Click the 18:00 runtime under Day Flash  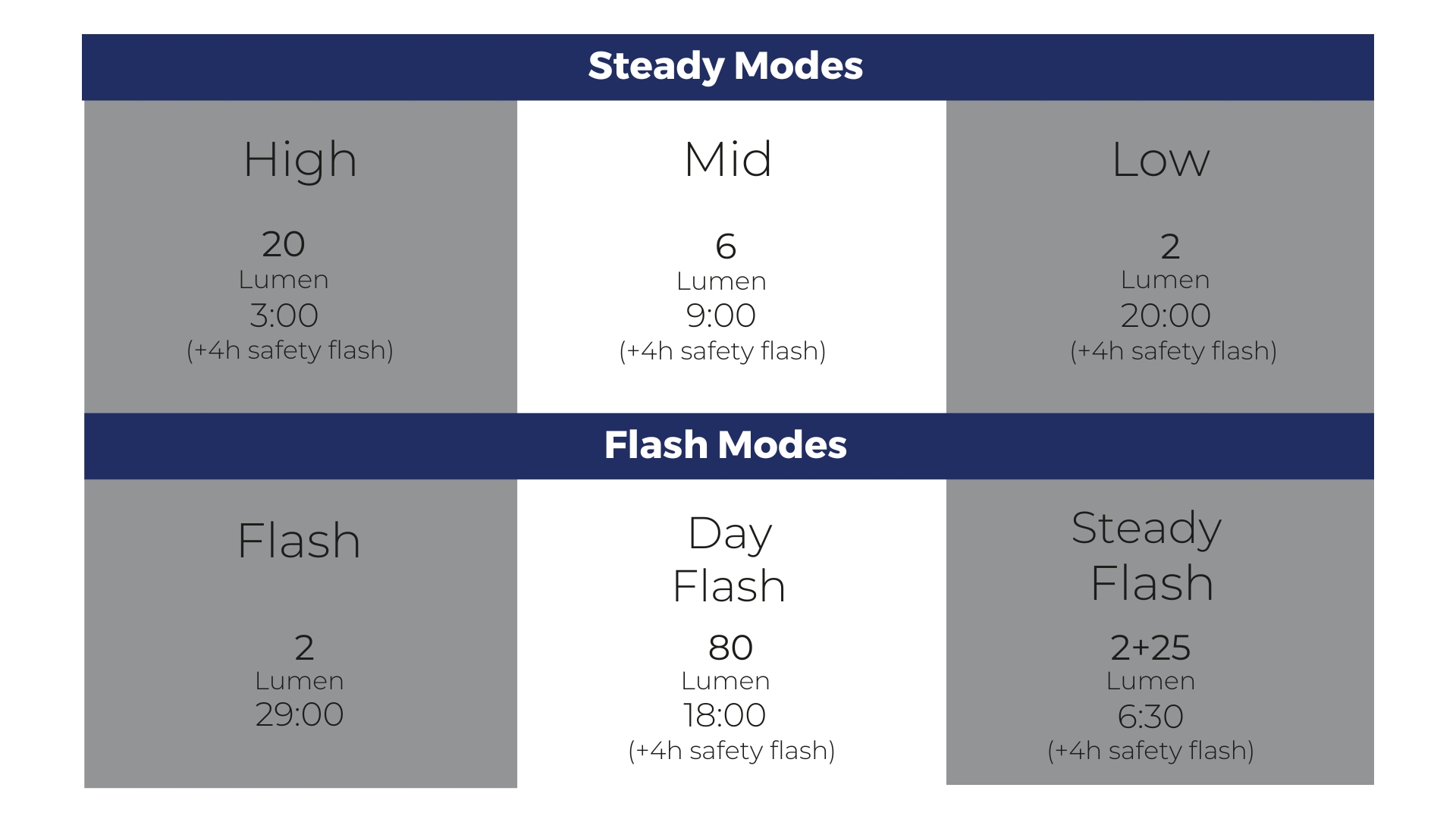click(x=725, y=715)
